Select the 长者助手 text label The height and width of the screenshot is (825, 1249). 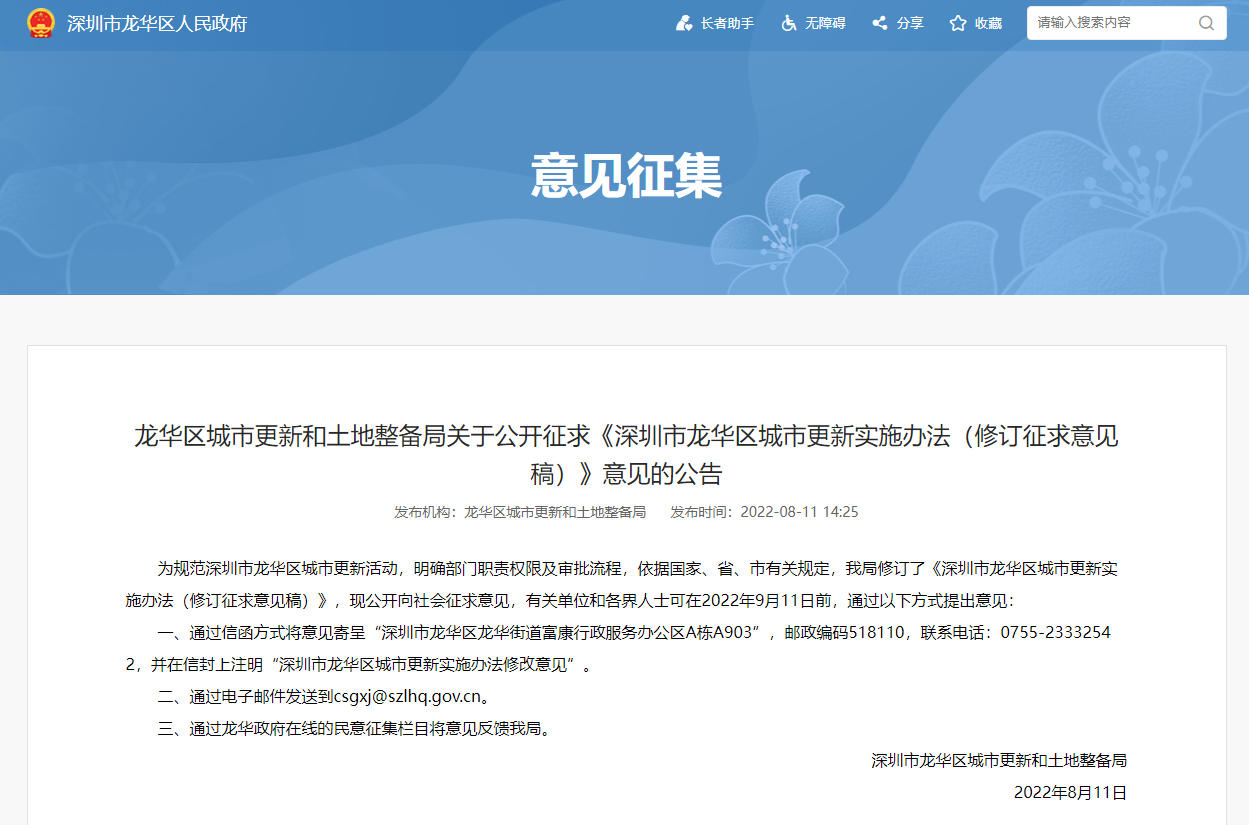(727, 23)
